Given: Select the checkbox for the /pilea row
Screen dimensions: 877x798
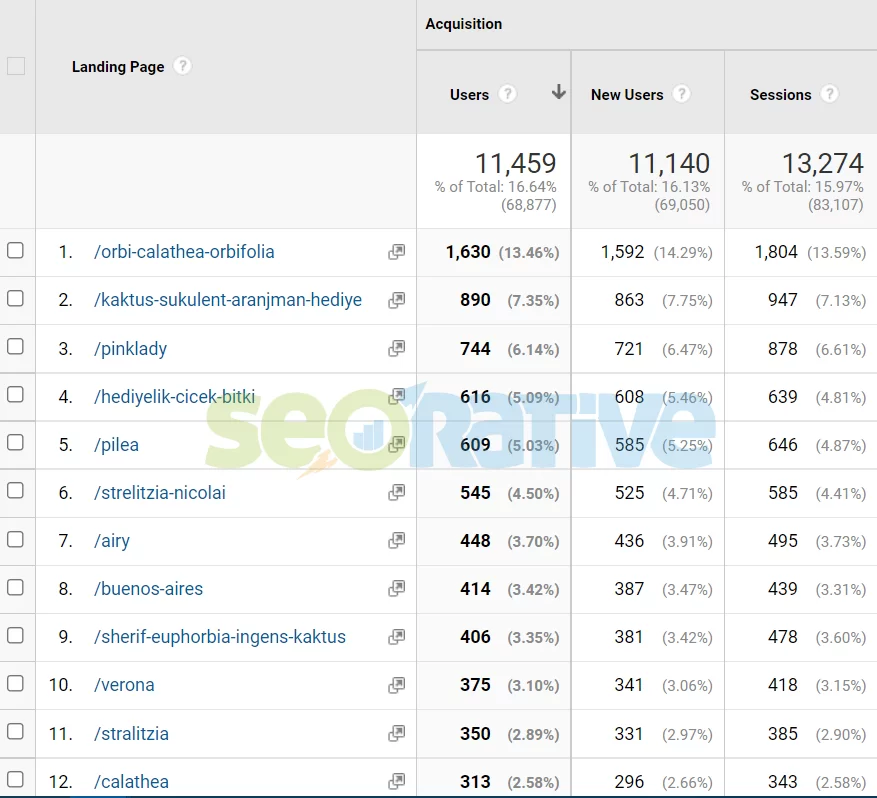Looking at the screenshot, I should tap(15, 443).
